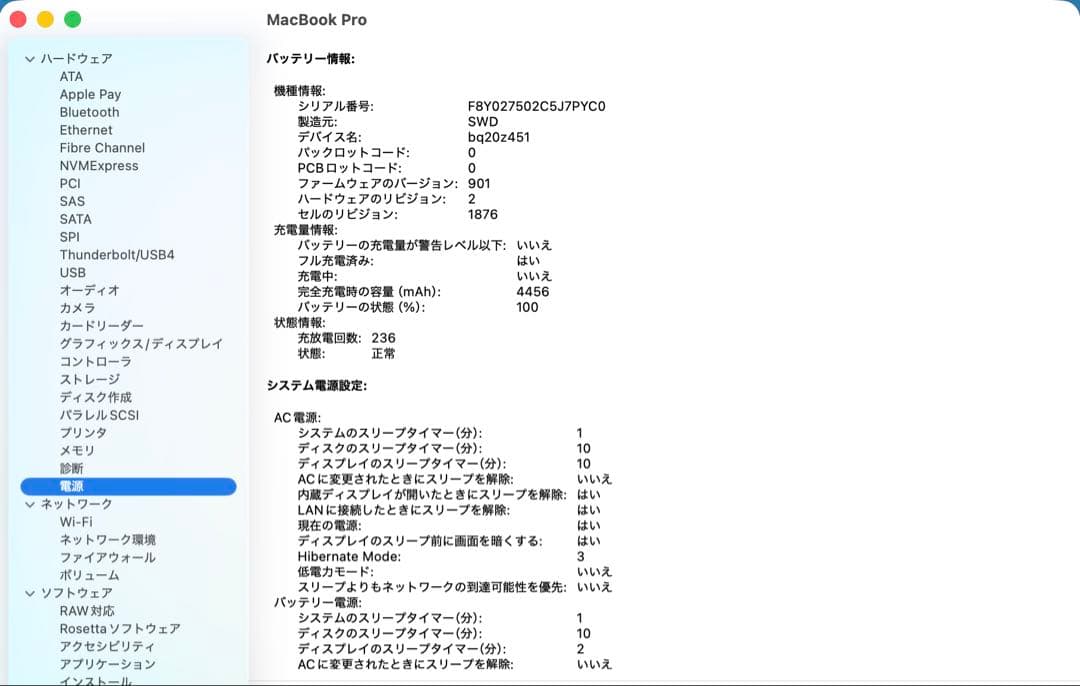Select ボリューム in the sidebar
The height and width of the screenshot is (686, 1080).
pyautogui.click(x=90, y=575)
